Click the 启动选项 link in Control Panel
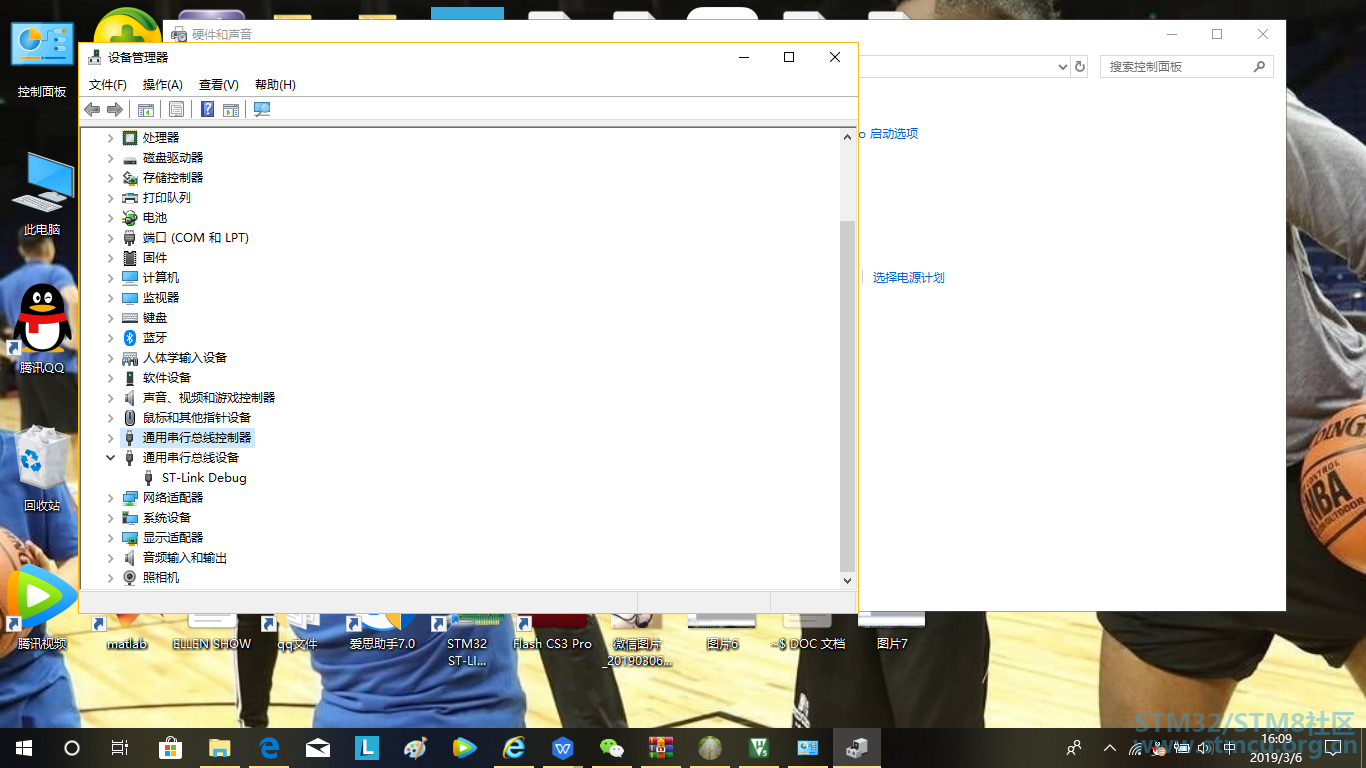The height and width of the screenshot is (768, 1366). pyautogui.click(x=894, y=134)
